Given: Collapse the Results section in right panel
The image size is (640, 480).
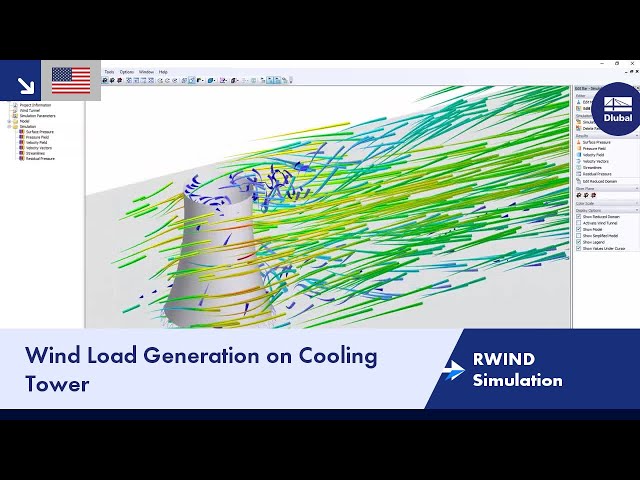Looking at the screenshot, I should [x=637, y=136].
